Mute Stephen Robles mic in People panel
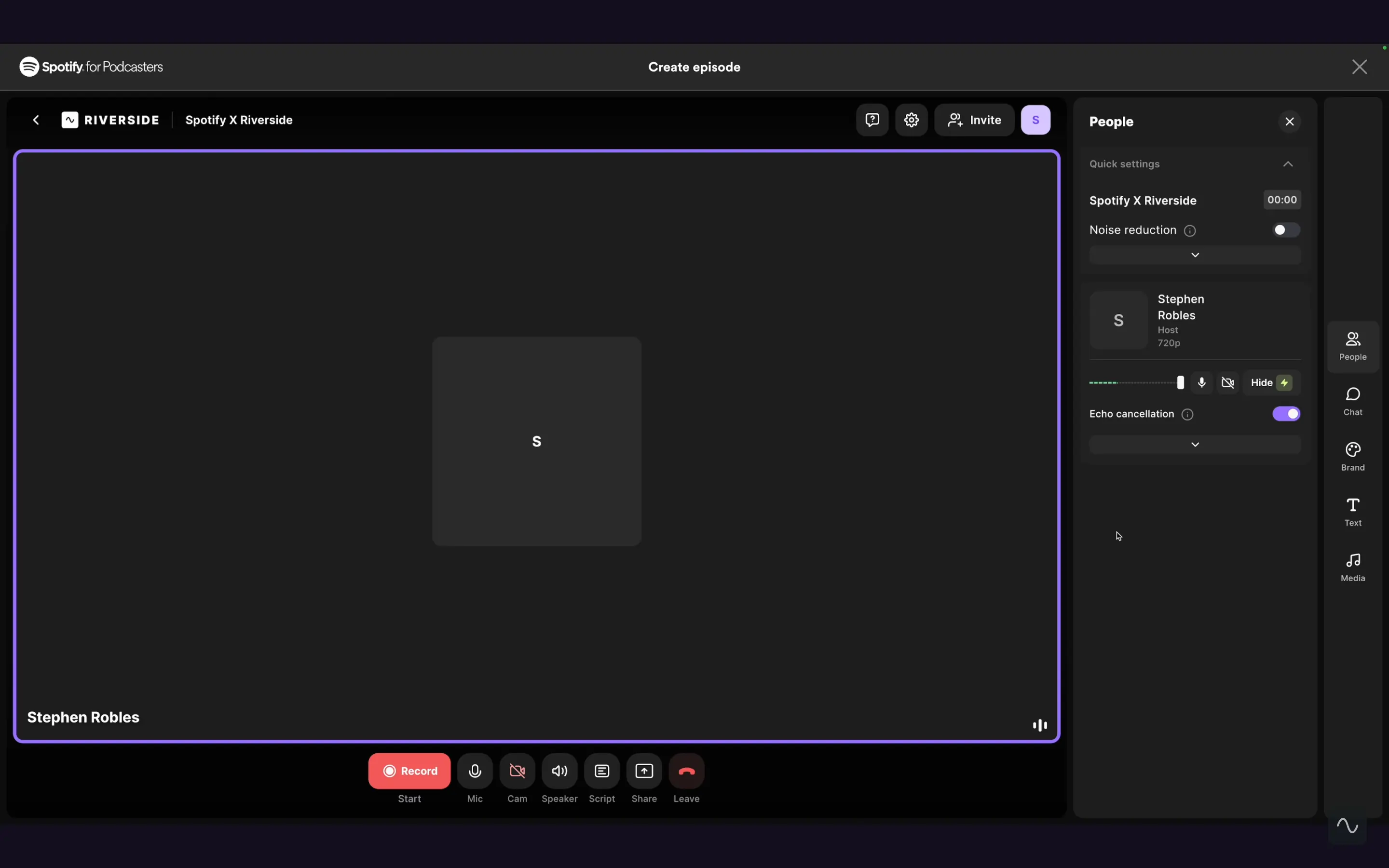Image resolution: width=1389 pixels, height=868 pixels. tap(1202, 383)
